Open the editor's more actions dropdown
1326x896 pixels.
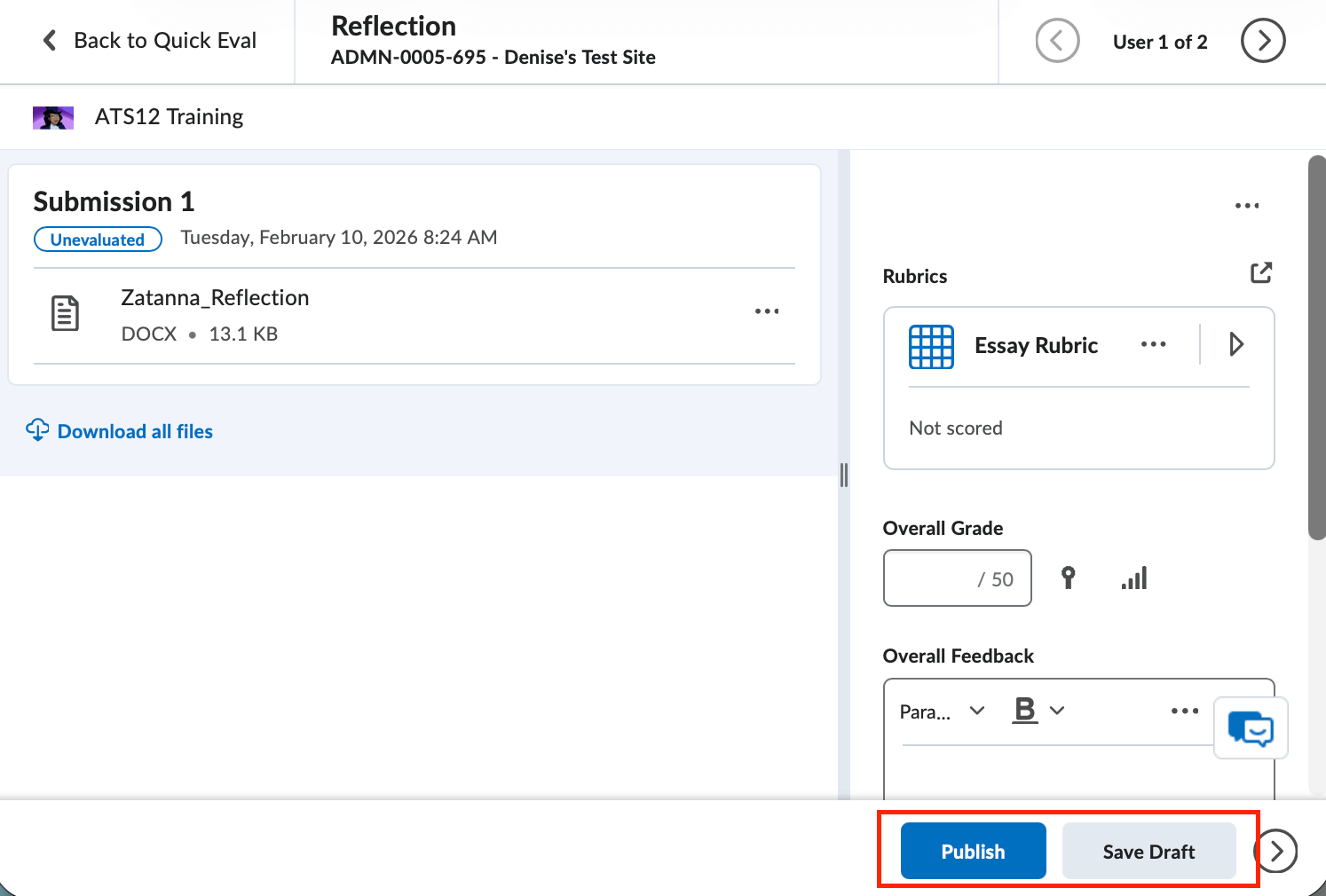pos(1184,710)
